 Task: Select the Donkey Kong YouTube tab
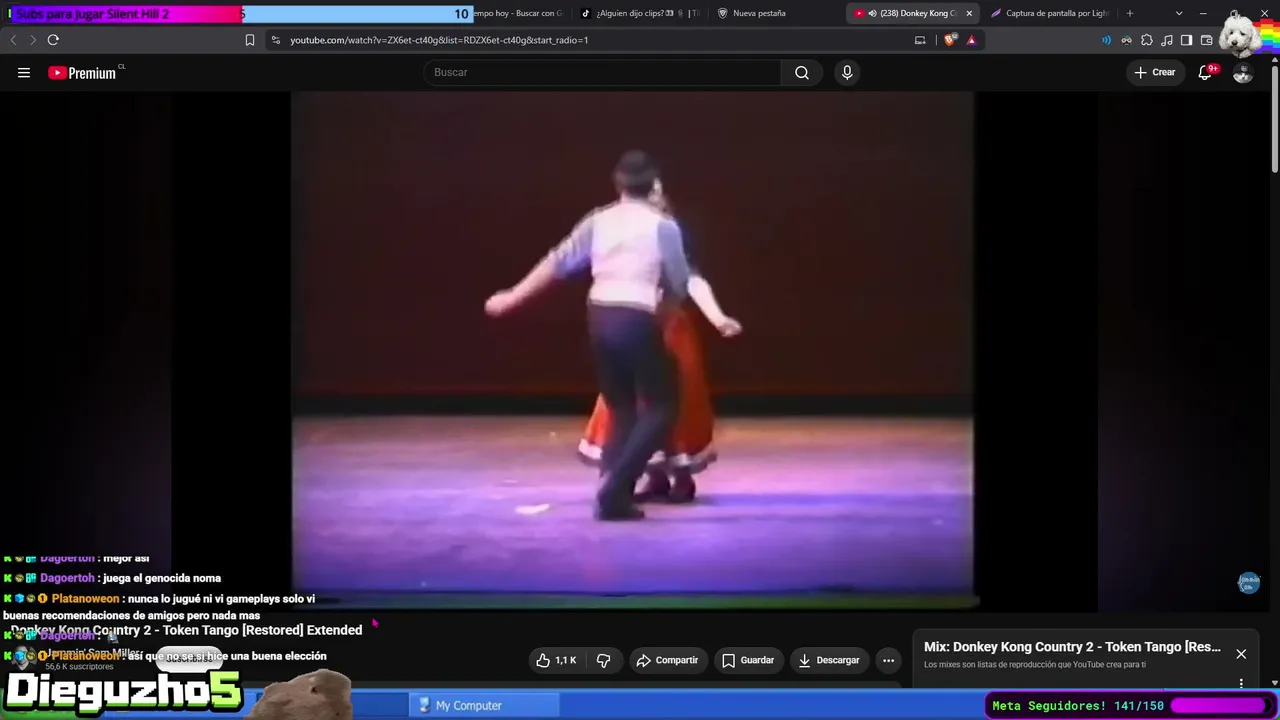(913, 13)
